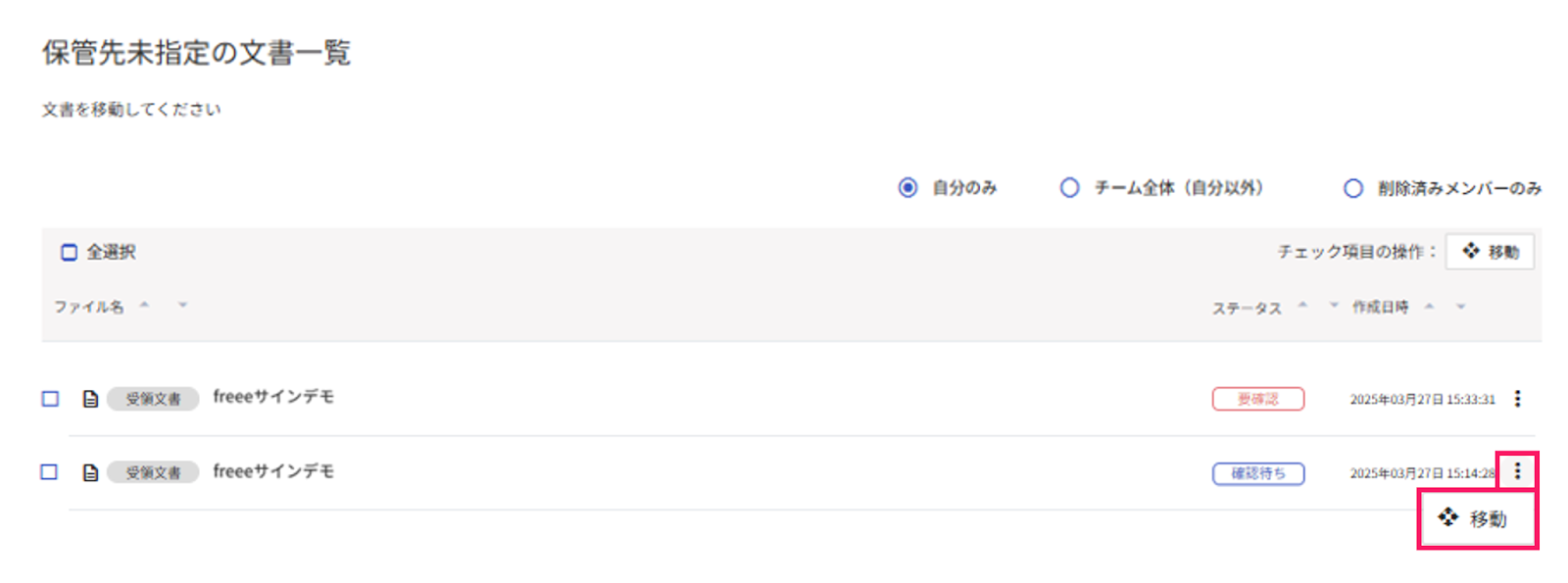Click 受領文書 tag on first freeeサインデモ row

coord(153,399)
